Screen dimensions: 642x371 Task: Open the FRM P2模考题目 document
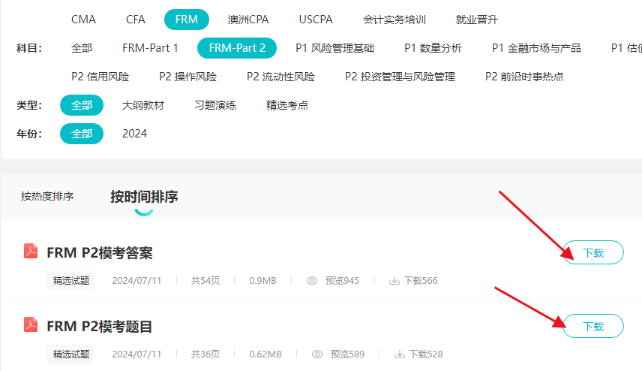(99, 326)
